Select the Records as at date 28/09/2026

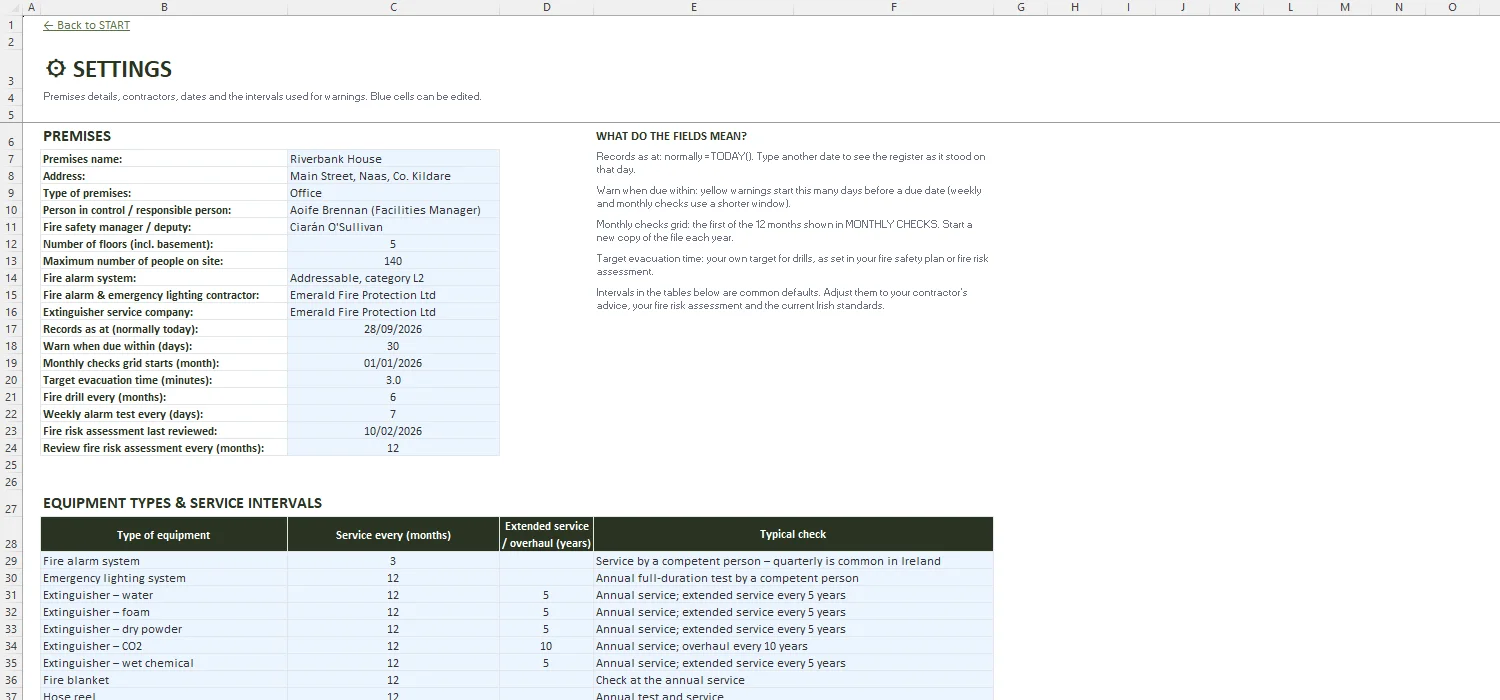(x=393, y=329)
